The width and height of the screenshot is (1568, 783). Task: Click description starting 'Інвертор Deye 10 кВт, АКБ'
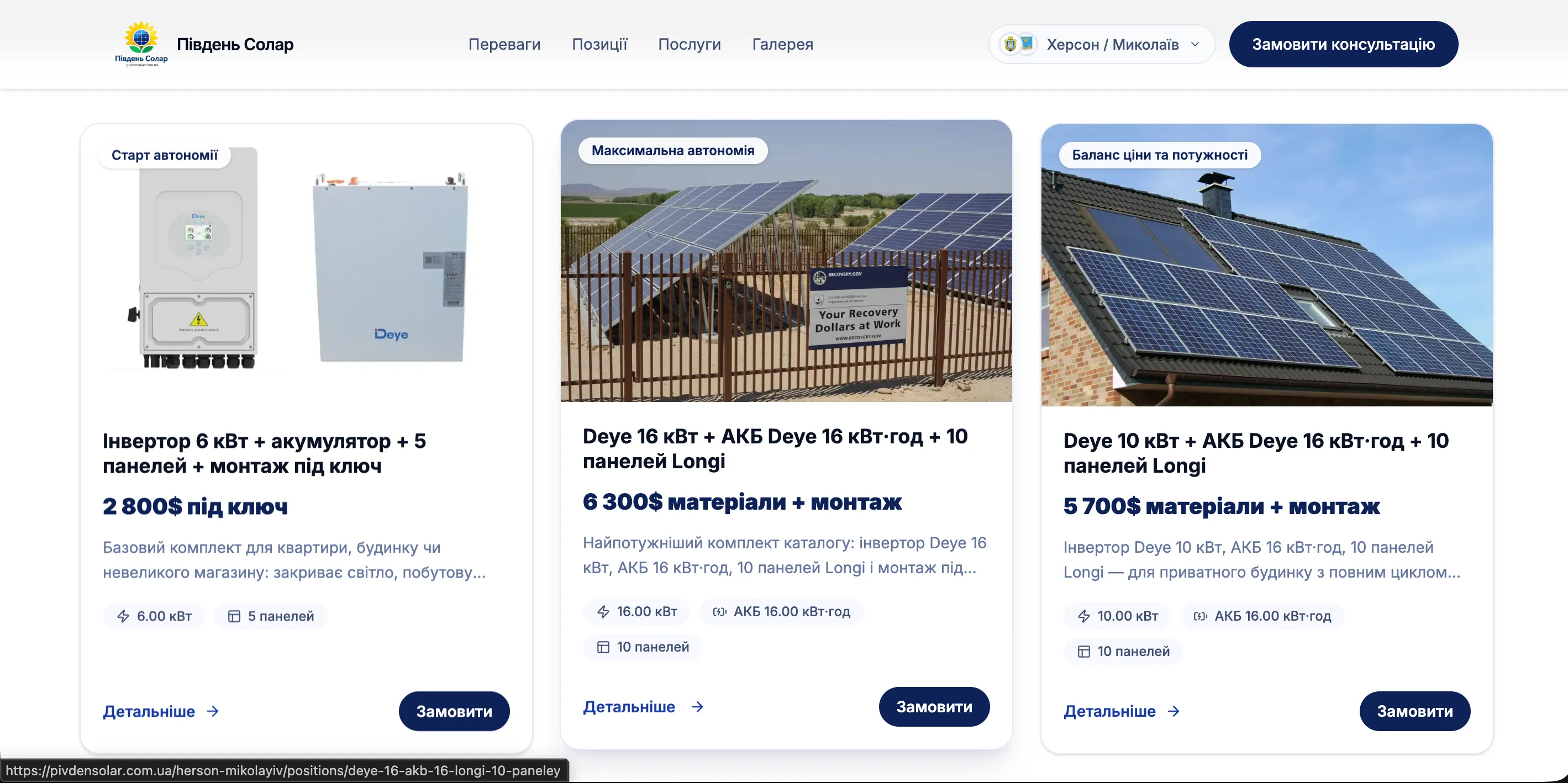[1262, 559]
